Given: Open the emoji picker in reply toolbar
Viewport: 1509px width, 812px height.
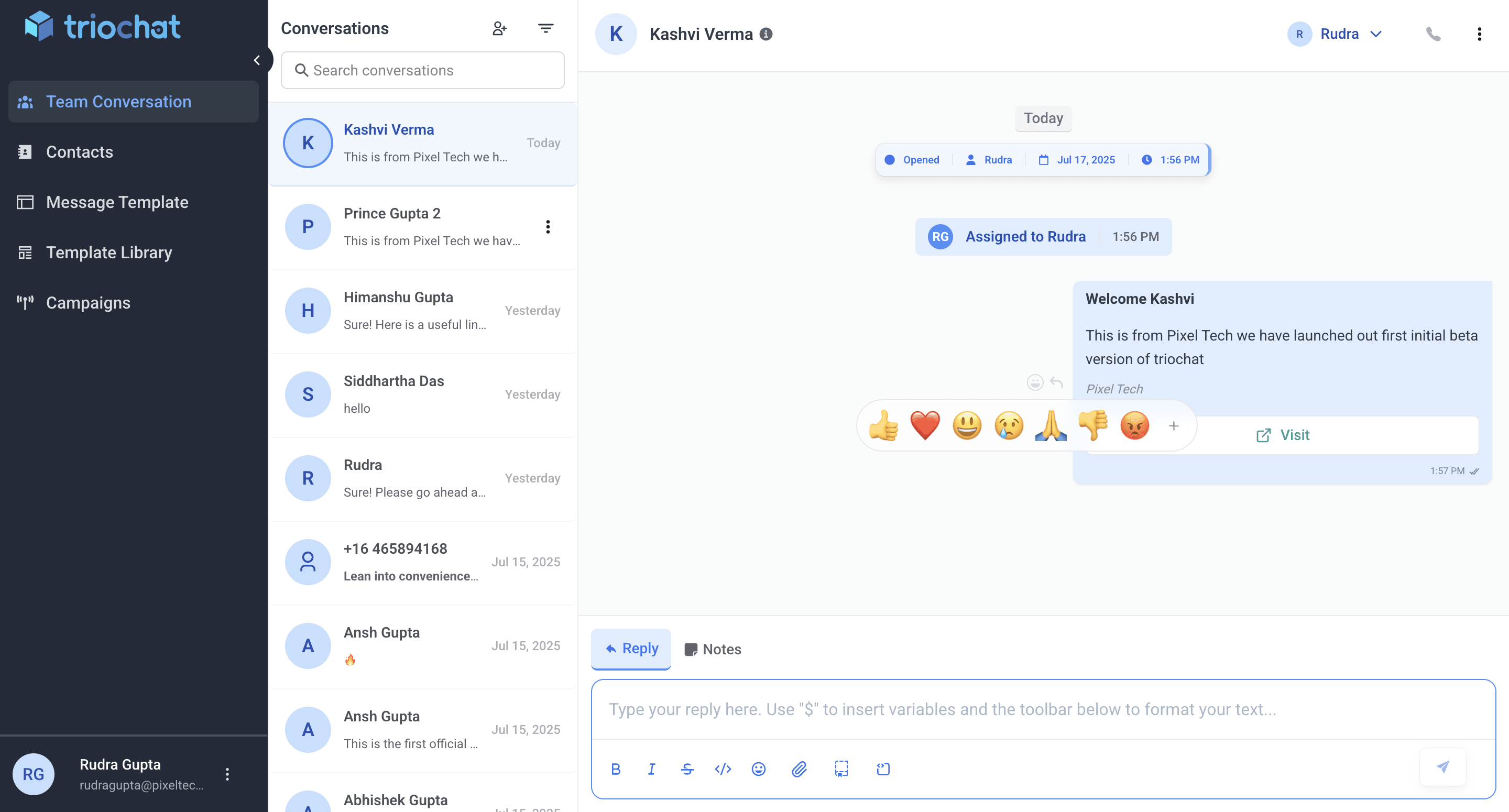Looking at the screenshot, I should 759,769.
